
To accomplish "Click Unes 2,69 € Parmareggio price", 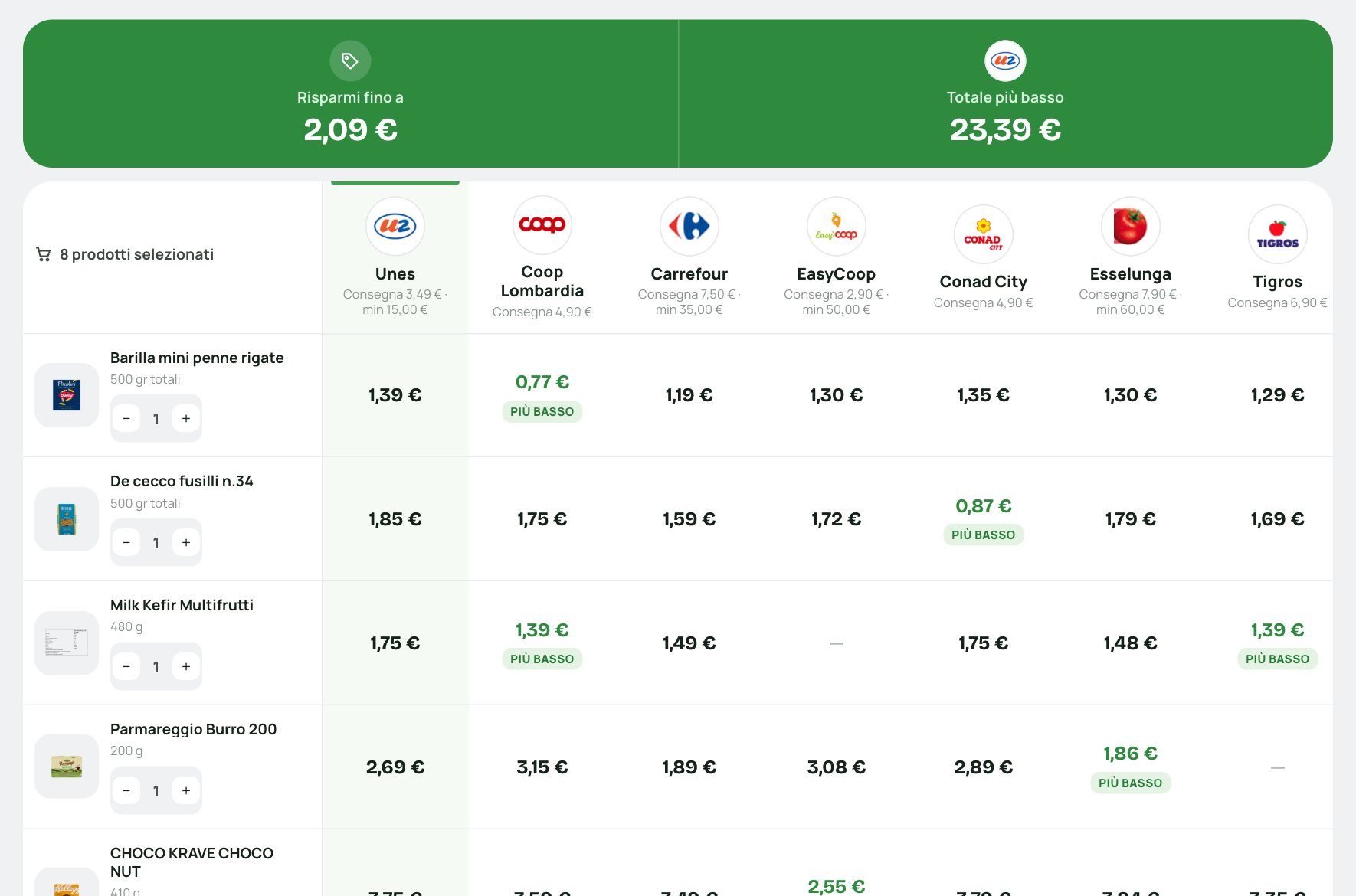I will coord(395,767).
